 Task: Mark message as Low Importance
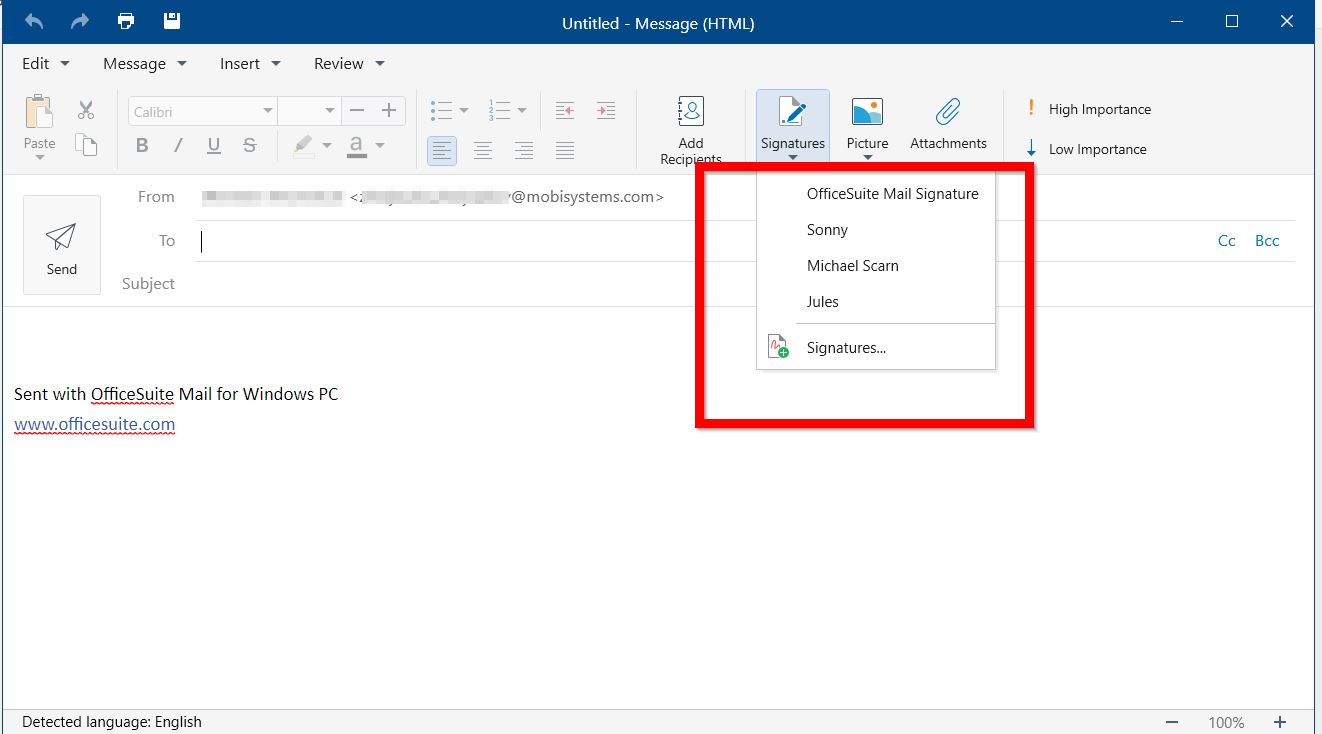point(1086,149)
